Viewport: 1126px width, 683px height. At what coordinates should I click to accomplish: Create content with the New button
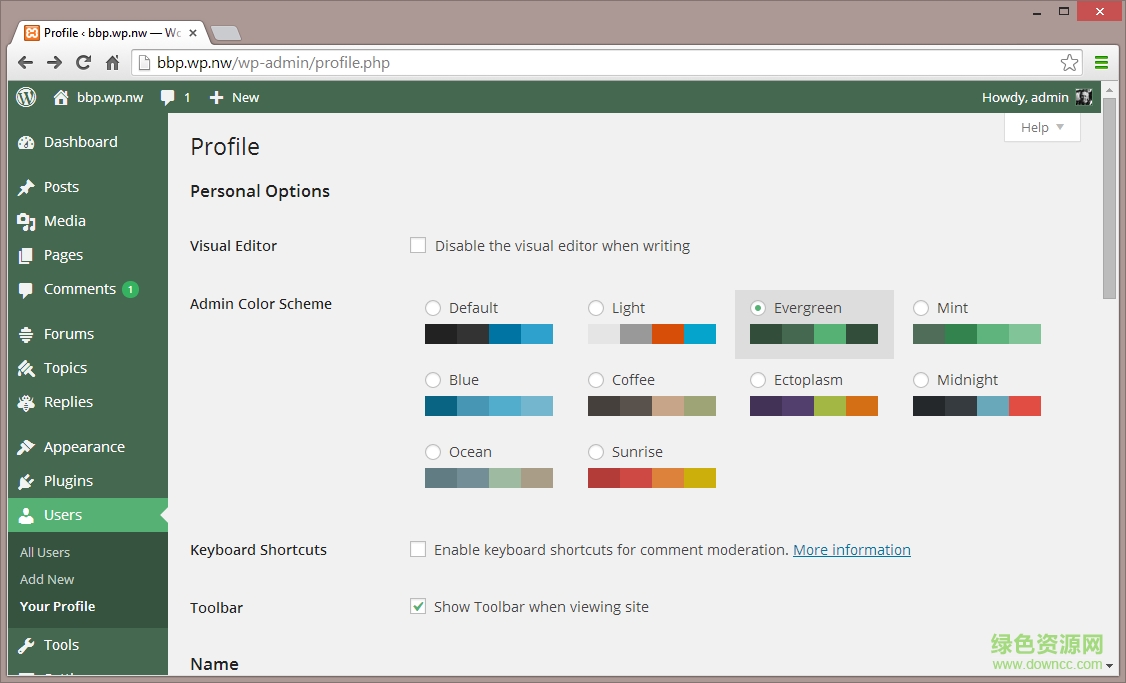click(234, 97)
